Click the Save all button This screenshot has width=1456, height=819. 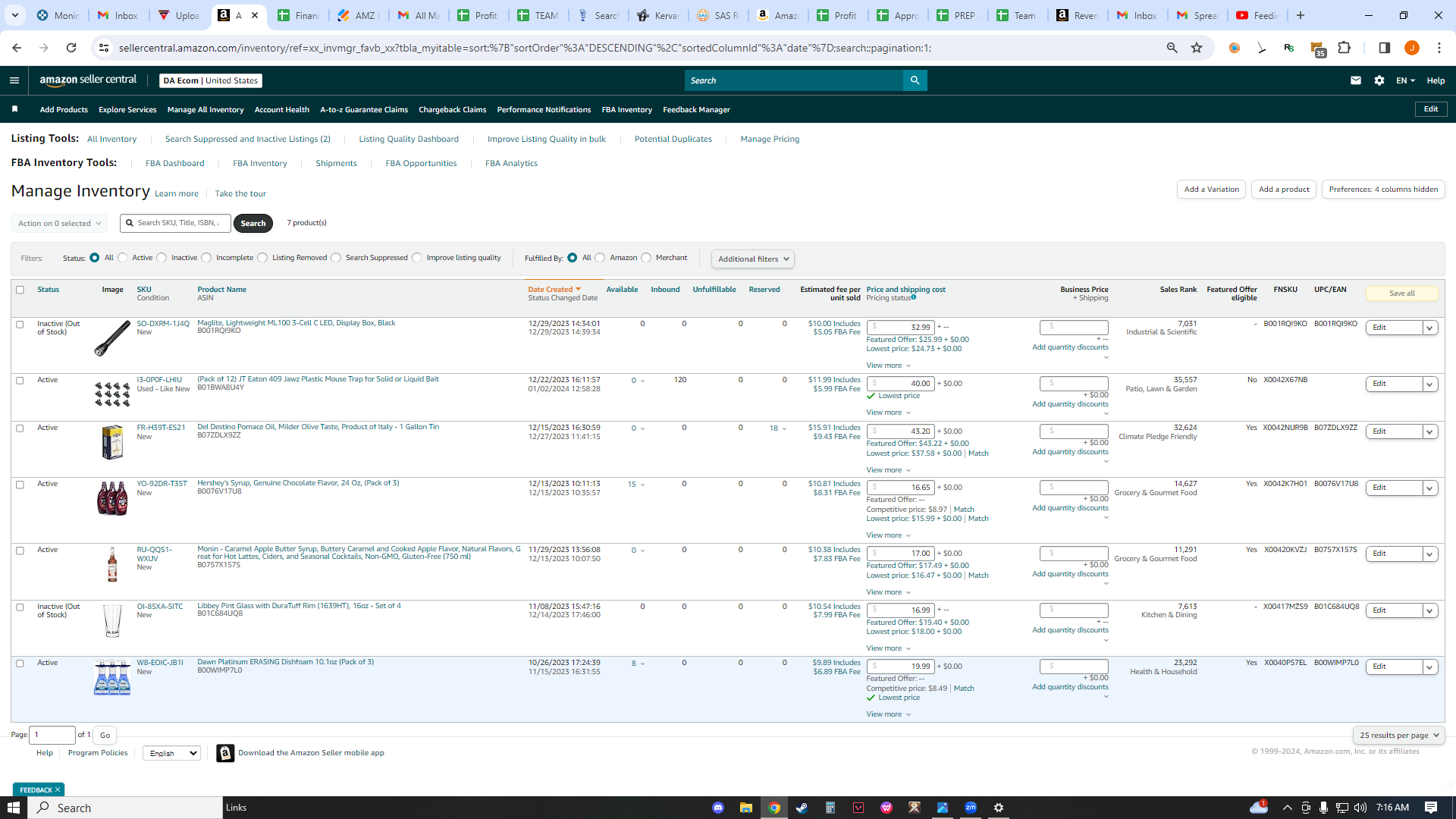coord(1401,293)
